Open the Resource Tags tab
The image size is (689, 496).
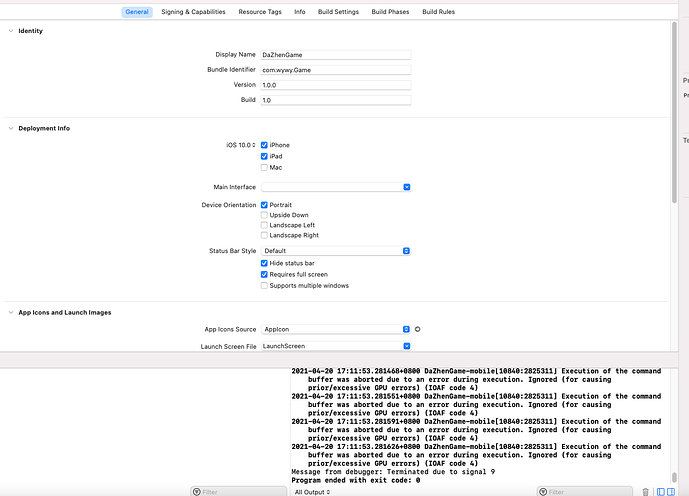260,12
